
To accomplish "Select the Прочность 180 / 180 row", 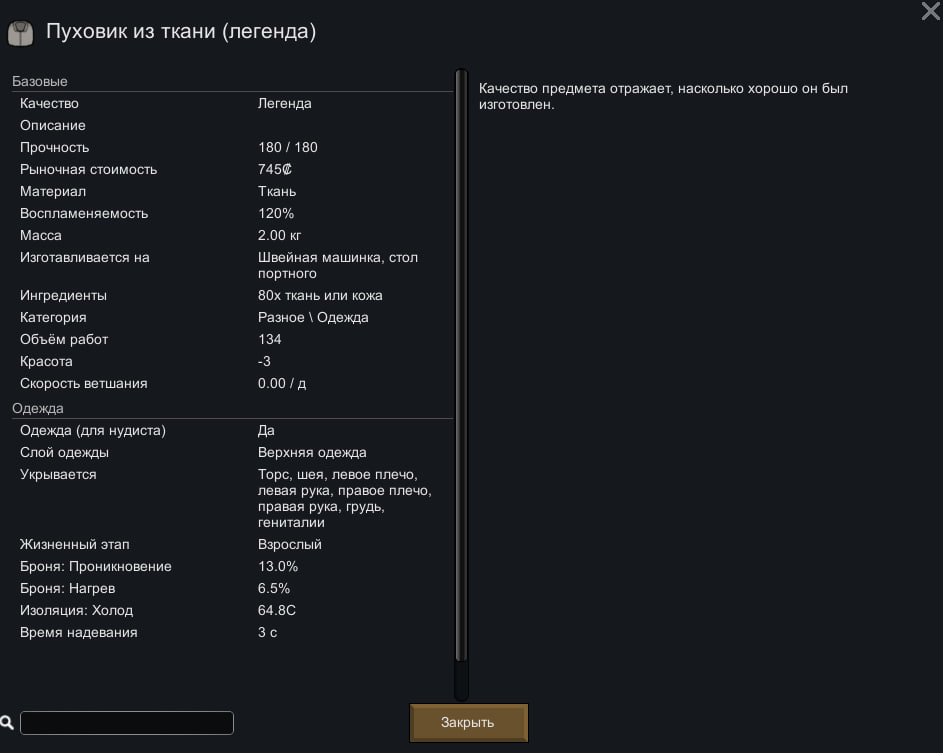I will coord(233,147).
